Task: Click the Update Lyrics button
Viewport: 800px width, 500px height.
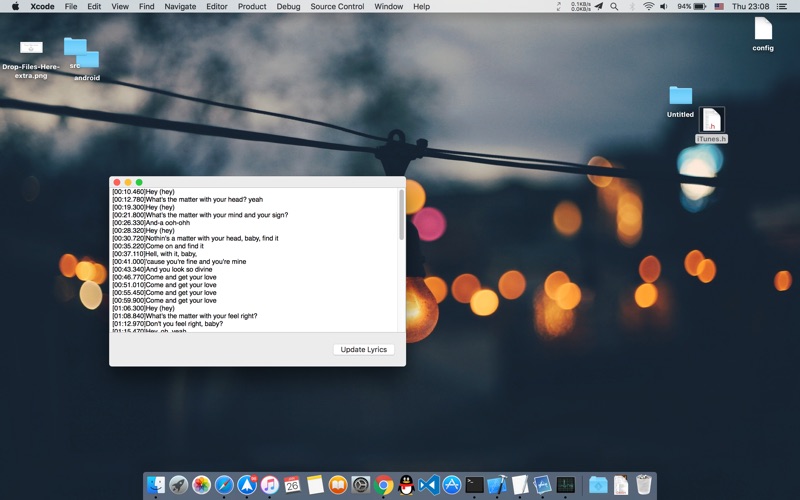Action: coord(364,349)
